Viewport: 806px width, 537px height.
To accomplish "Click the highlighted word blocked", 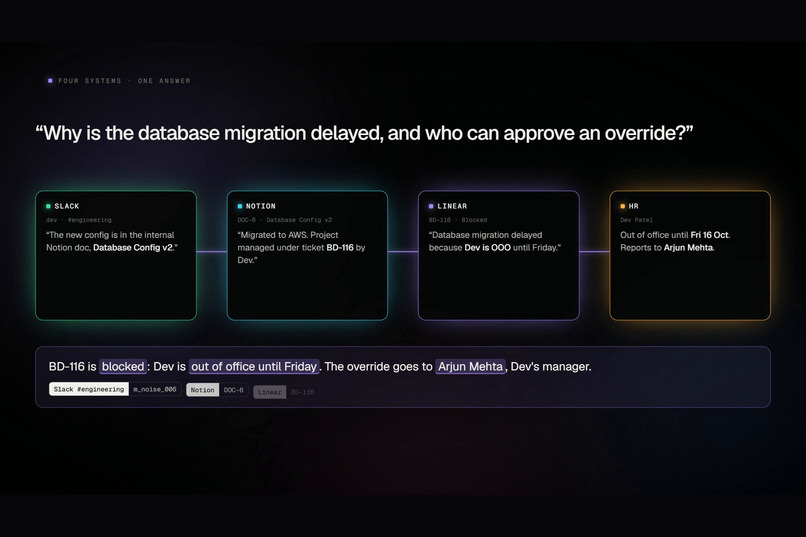I will pos(123,366).
